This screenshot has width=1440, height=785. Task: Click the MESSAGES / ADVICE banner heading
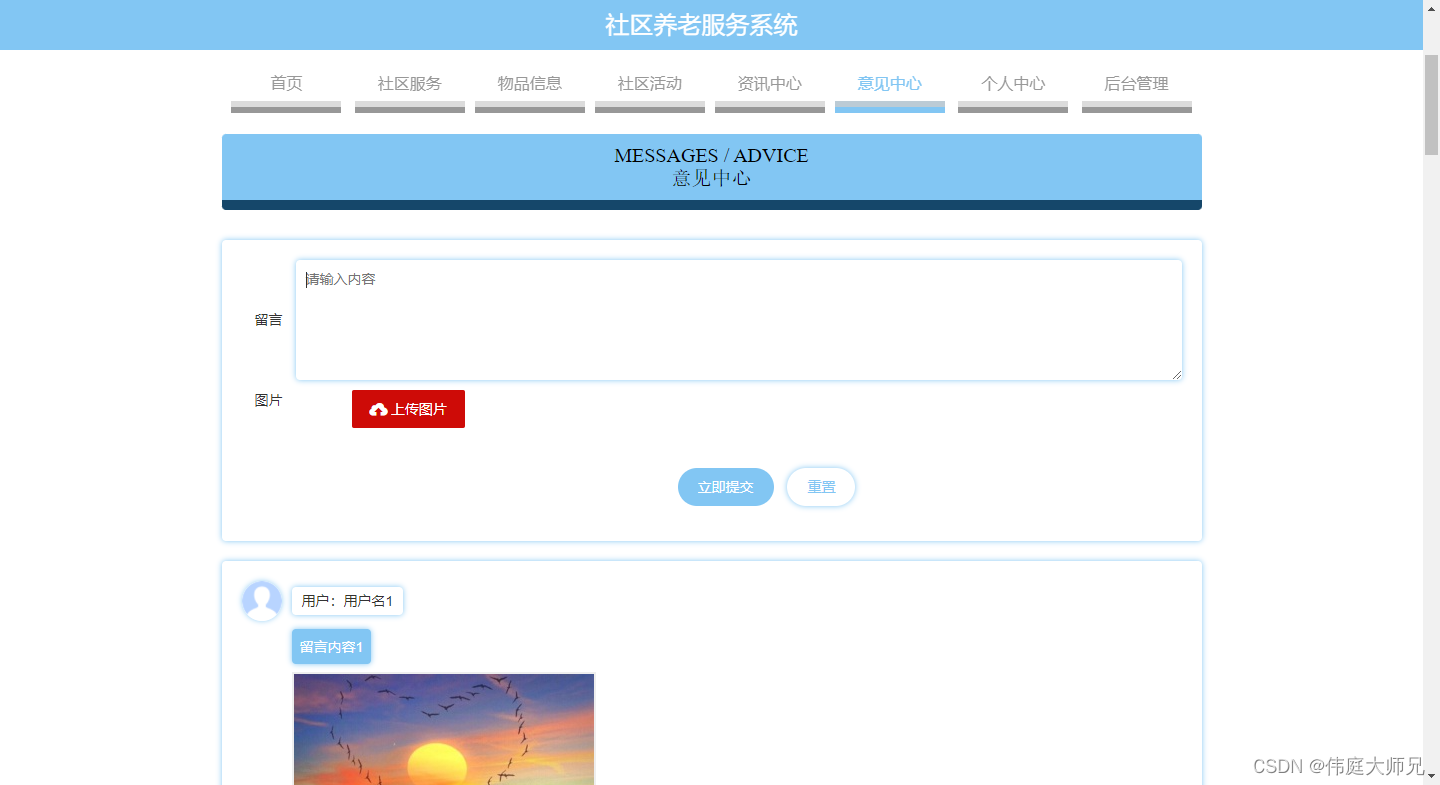[711, 156]
